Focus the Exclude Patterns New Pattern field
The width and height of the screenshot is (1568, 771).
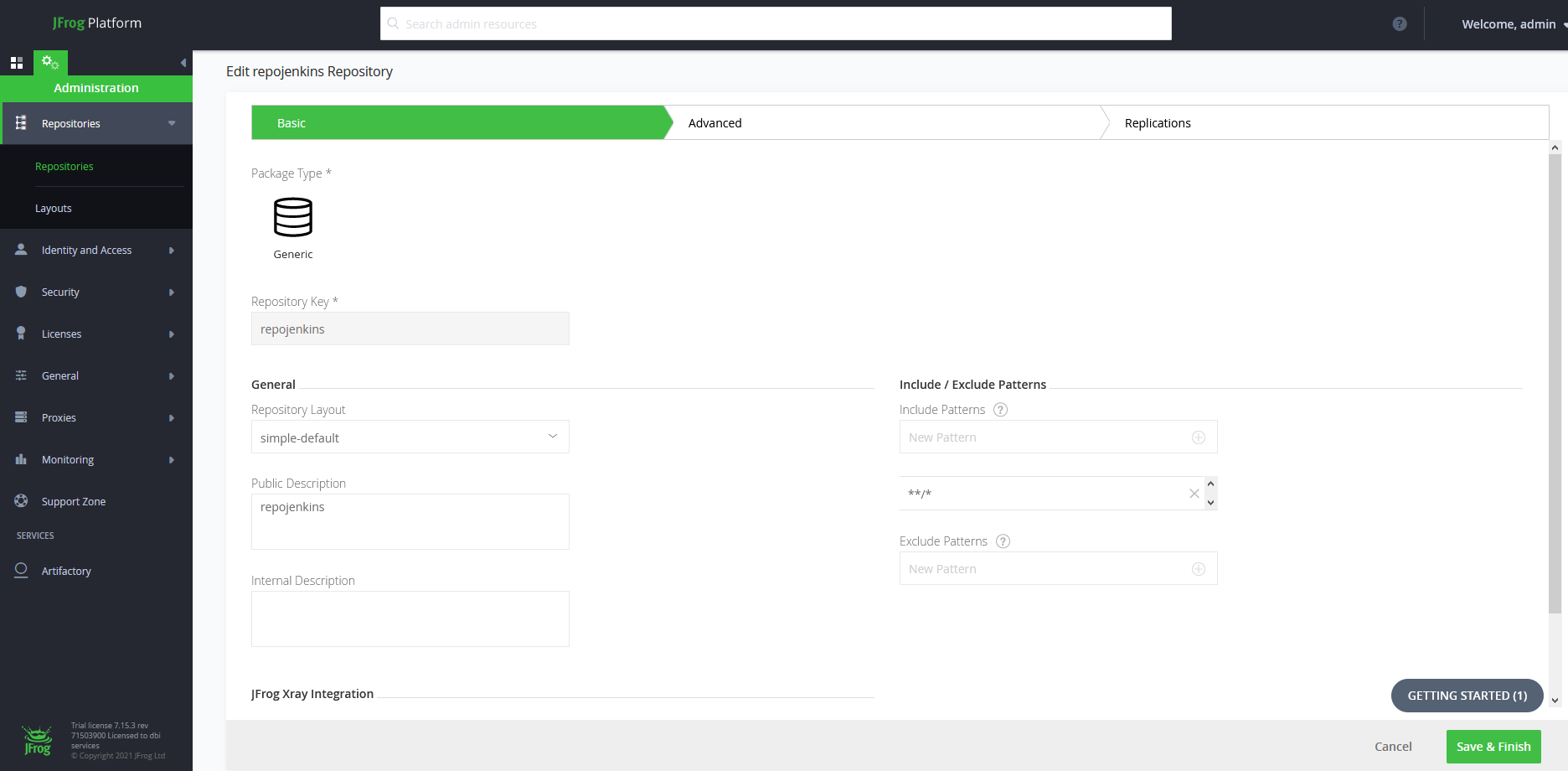[1059, 568]
